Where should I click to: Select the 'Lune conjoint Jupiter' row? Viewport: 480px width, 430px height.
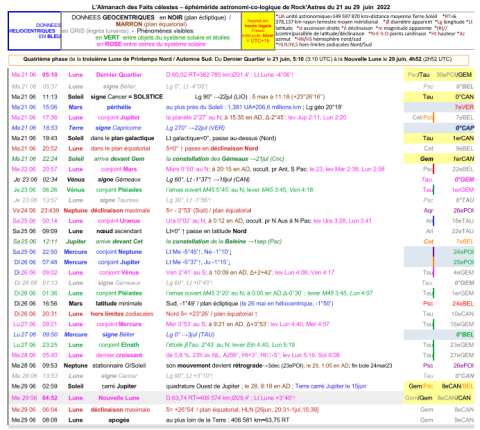click(x=242, y=117)
